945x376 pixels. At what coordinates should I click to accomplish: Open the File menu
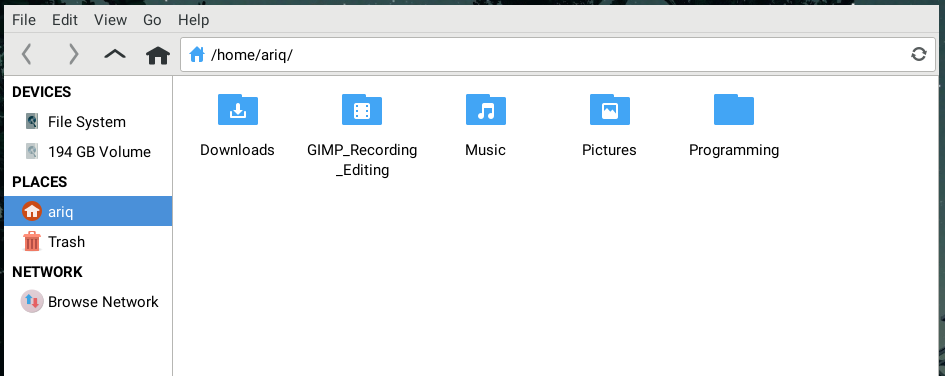coord(24,20)
